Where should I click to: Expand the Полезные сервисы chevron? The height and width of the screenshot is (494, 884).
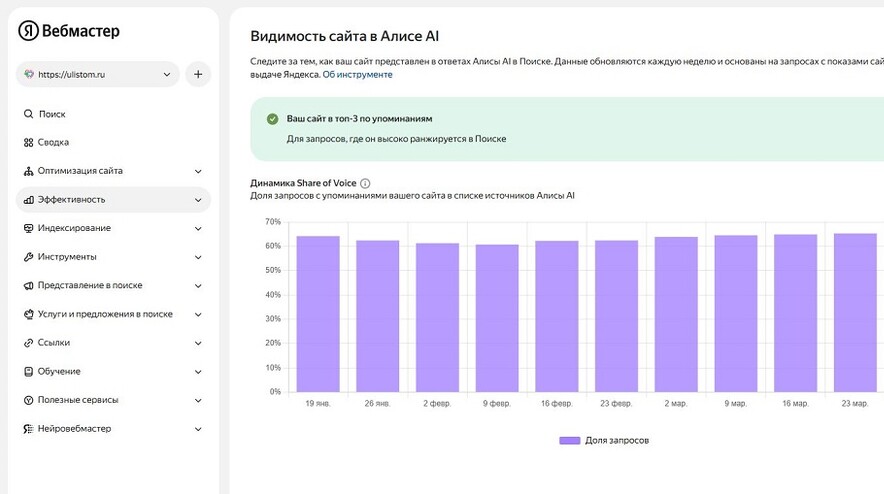(198, 401)
